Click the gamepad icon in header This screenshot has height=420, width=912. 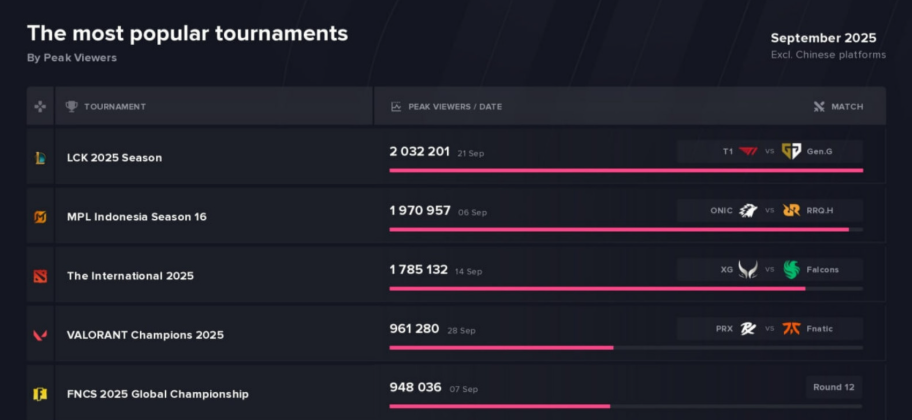tap(40, 107)
